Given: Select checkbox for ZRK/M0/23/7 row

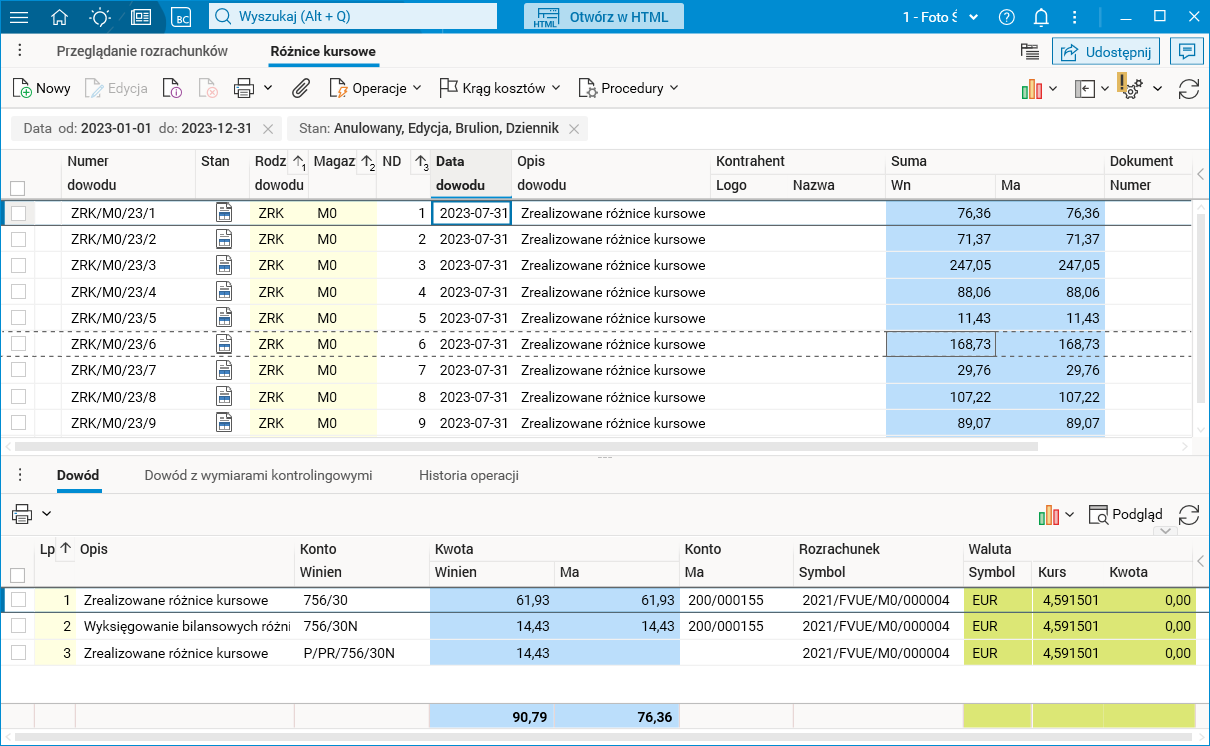Looking at the screenshot, I should point(18,370).
